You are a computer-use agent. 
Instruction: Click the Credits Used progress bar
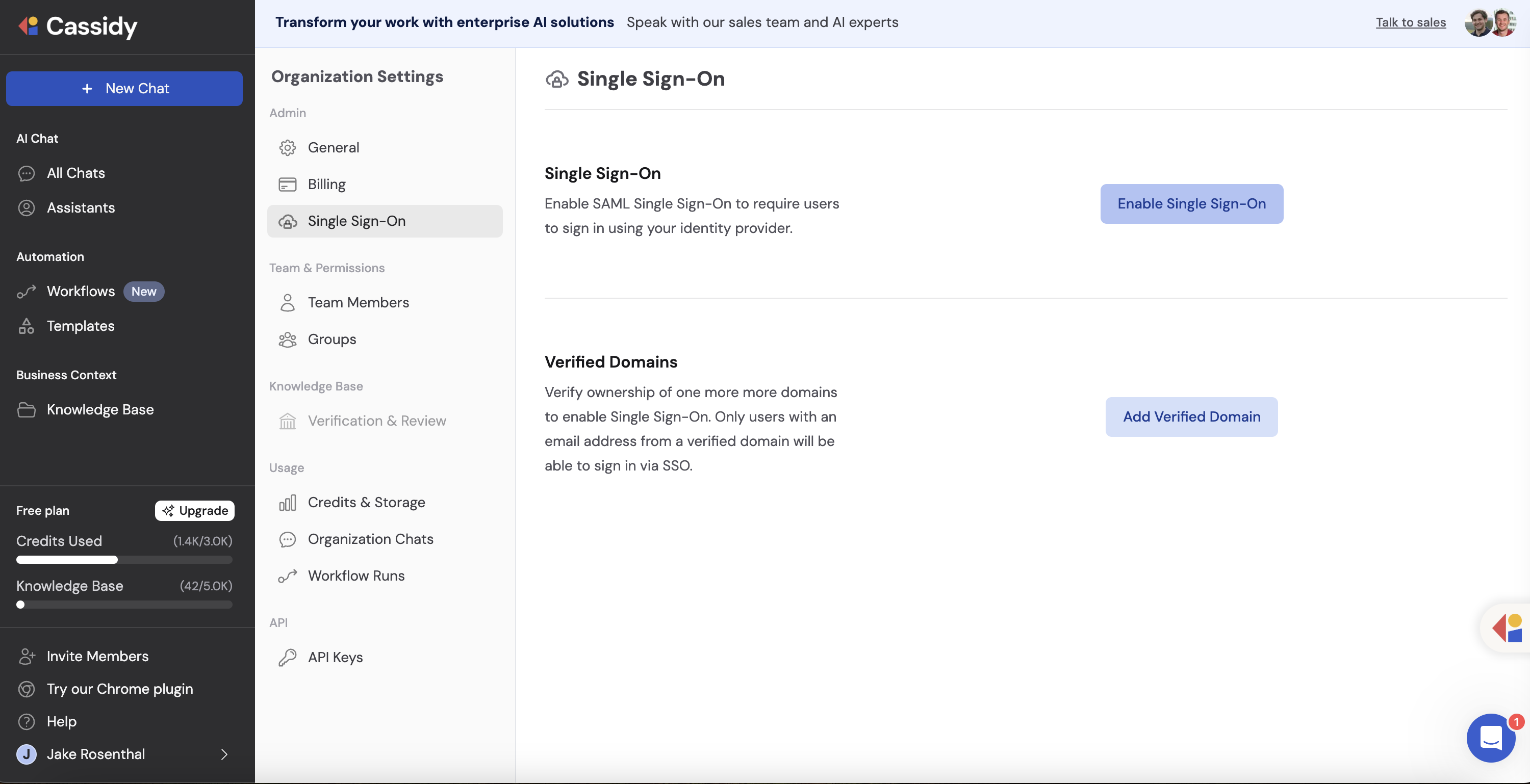(123, 560)
